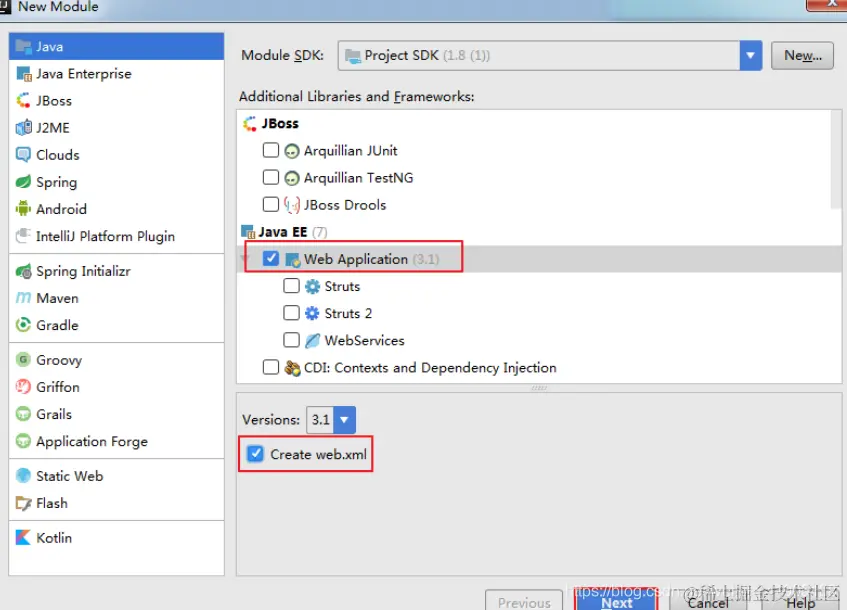Image resolution: width=847 pixels, height=610 pixels.
Task: Click the Static Web globe icon
Action: point(23,475)
